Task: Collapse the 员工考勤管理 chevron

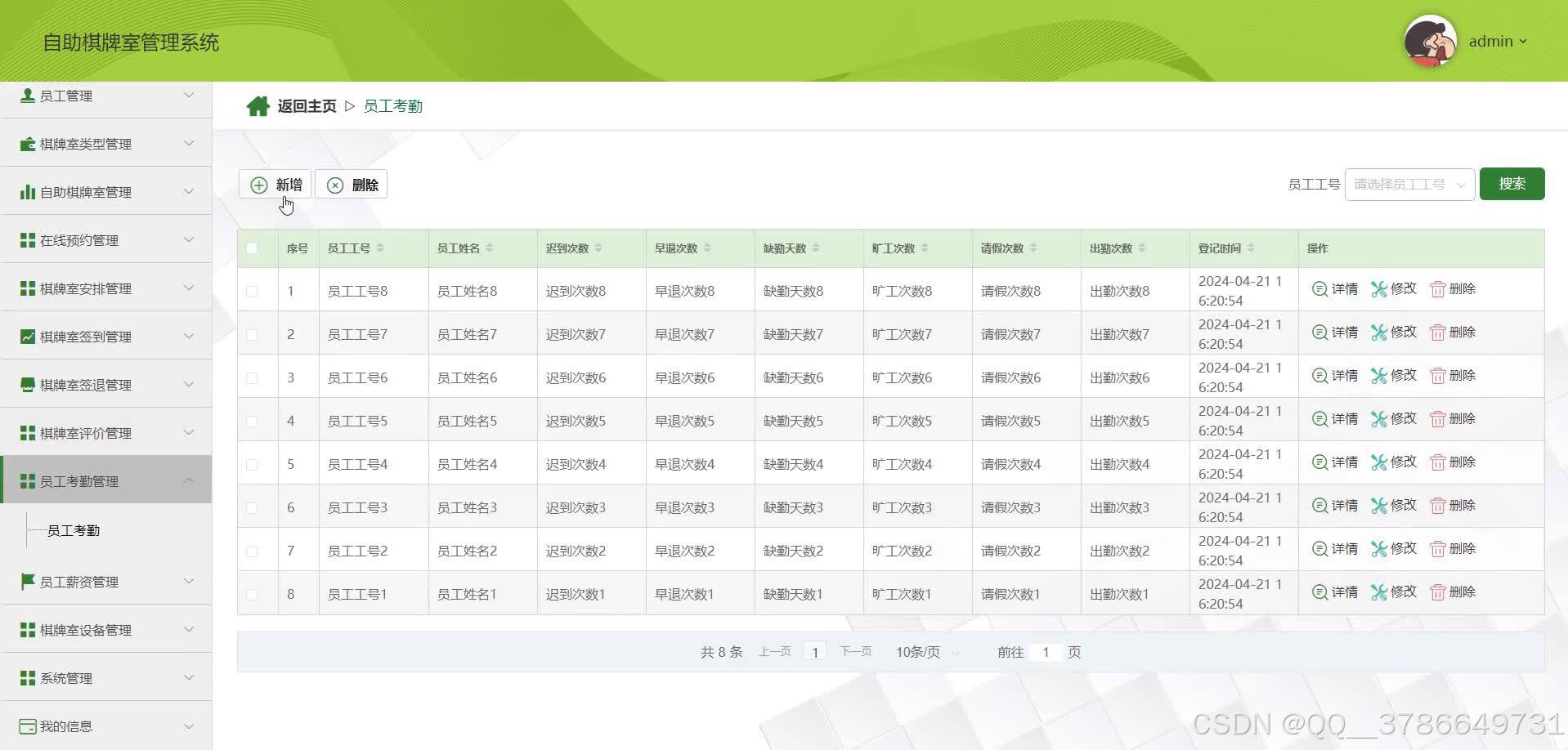Action: (x=189, y=480)
